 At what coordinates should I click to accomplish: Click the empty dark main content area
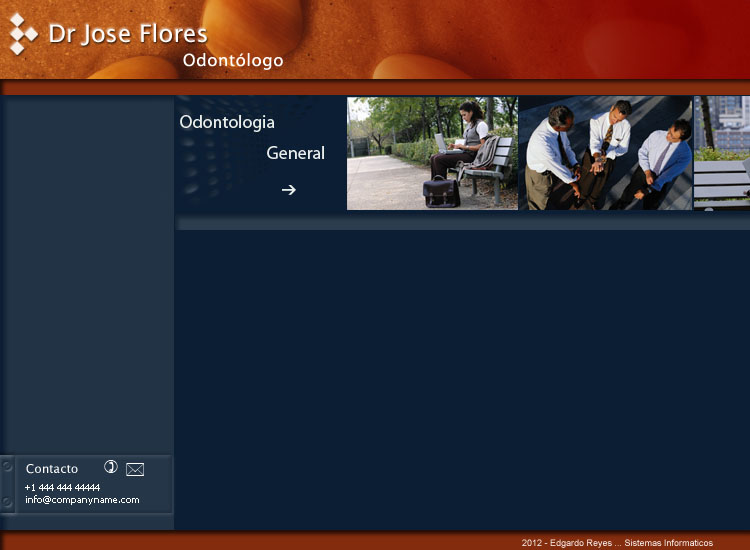click(x=462, y=380)
